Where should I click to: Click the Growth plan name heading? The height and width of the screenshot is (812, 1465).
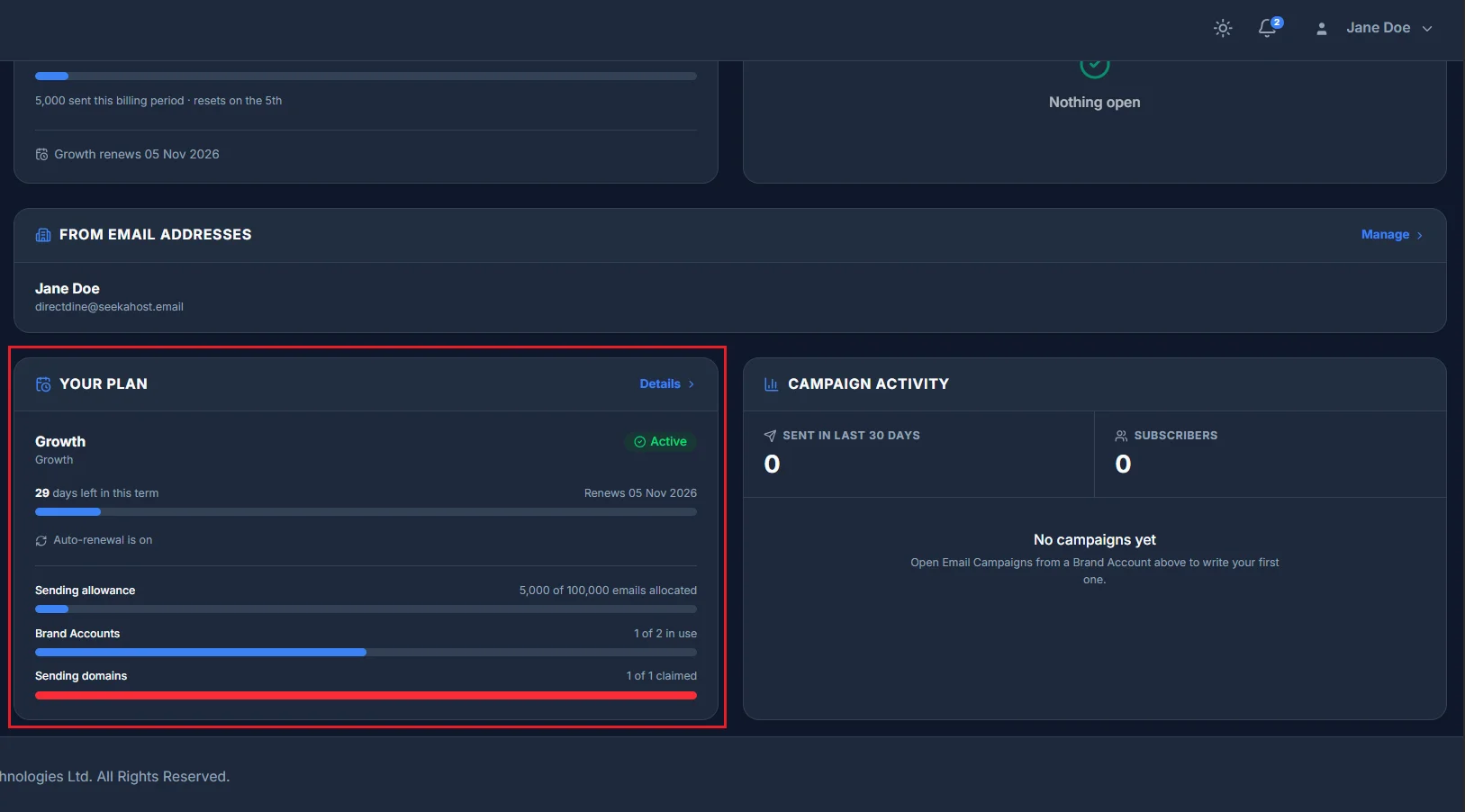coord(60,441)
